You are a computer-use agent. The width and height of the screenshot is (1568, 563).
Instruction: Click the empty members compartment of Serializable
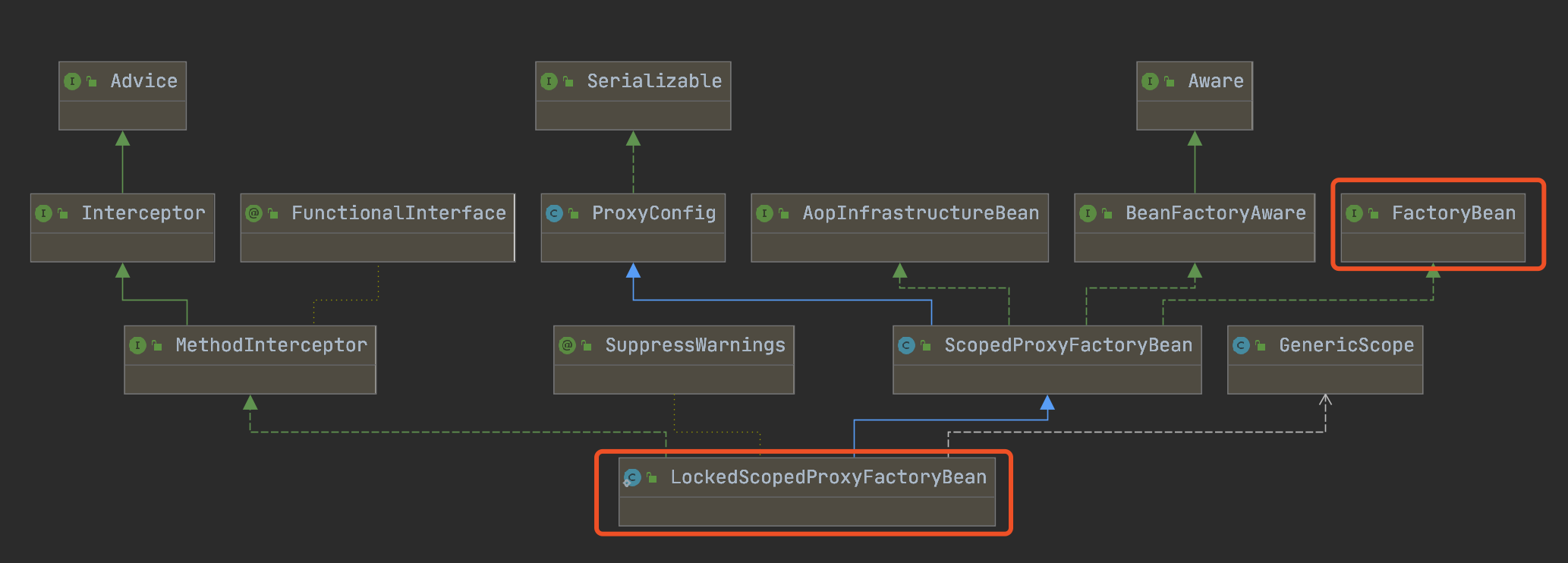(633, 115)
